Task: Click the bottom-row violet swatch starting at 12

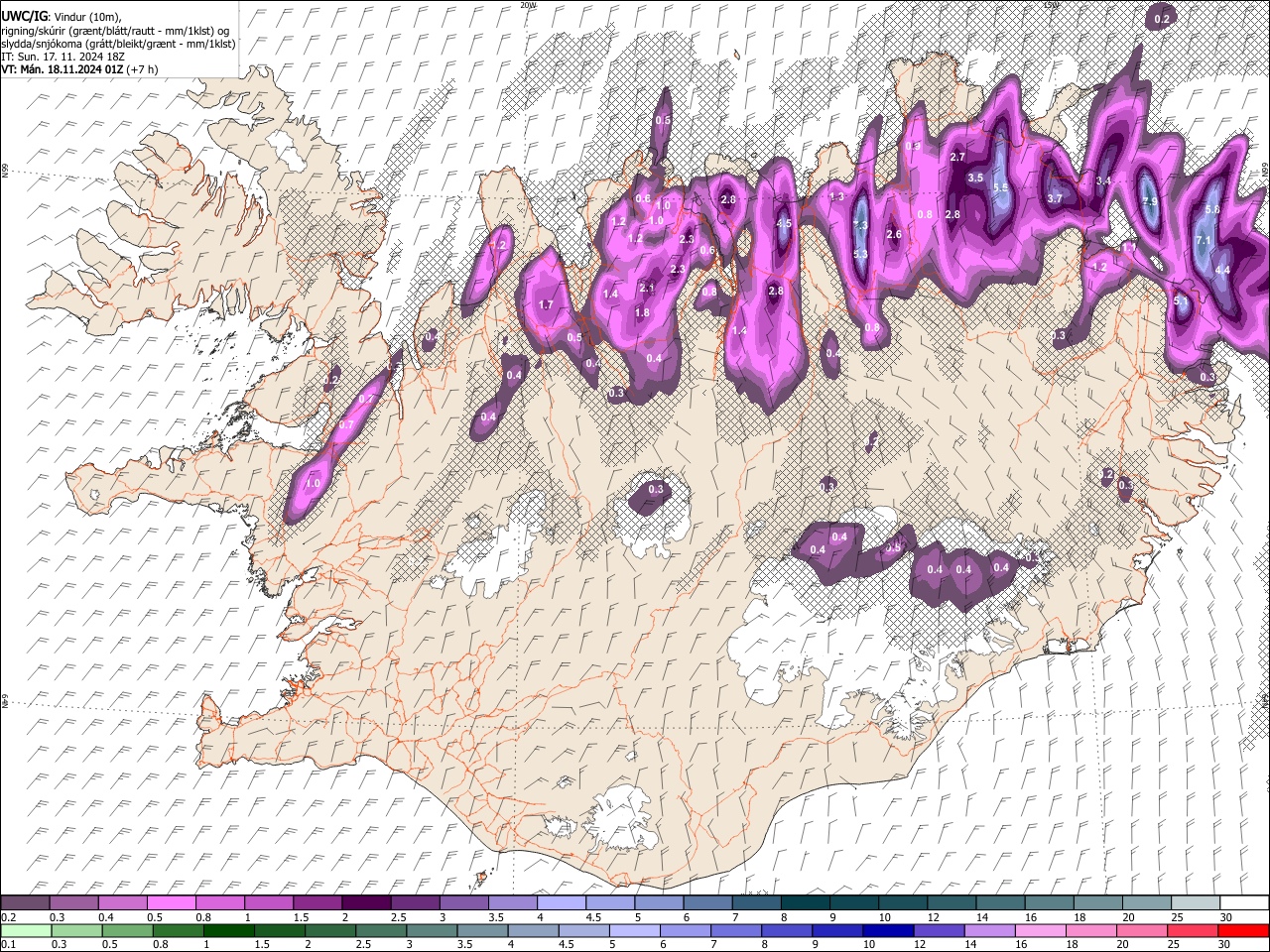Action: (942, 930)
